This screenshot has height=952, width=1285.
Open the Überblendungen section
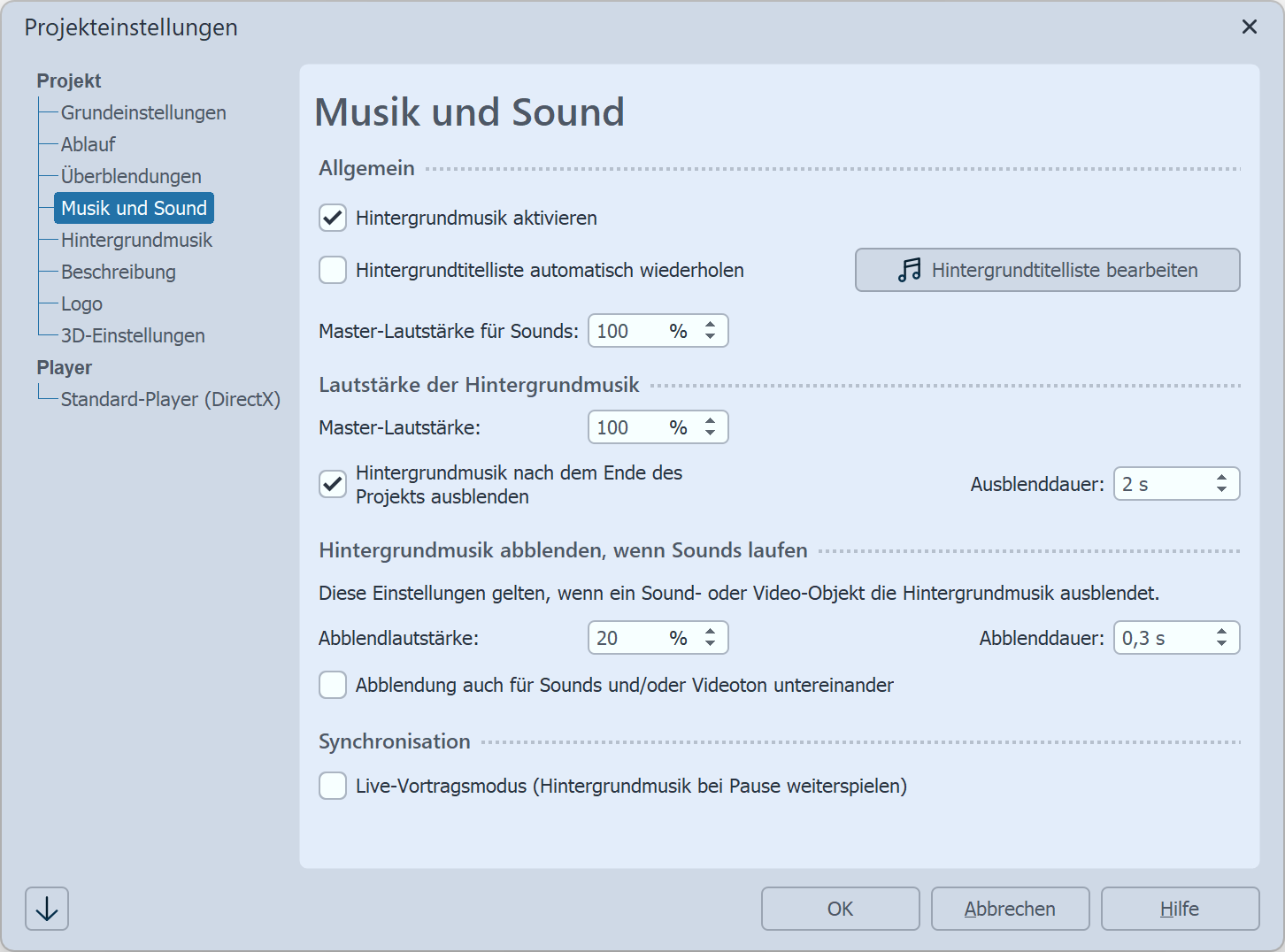(x=130, y=176)
